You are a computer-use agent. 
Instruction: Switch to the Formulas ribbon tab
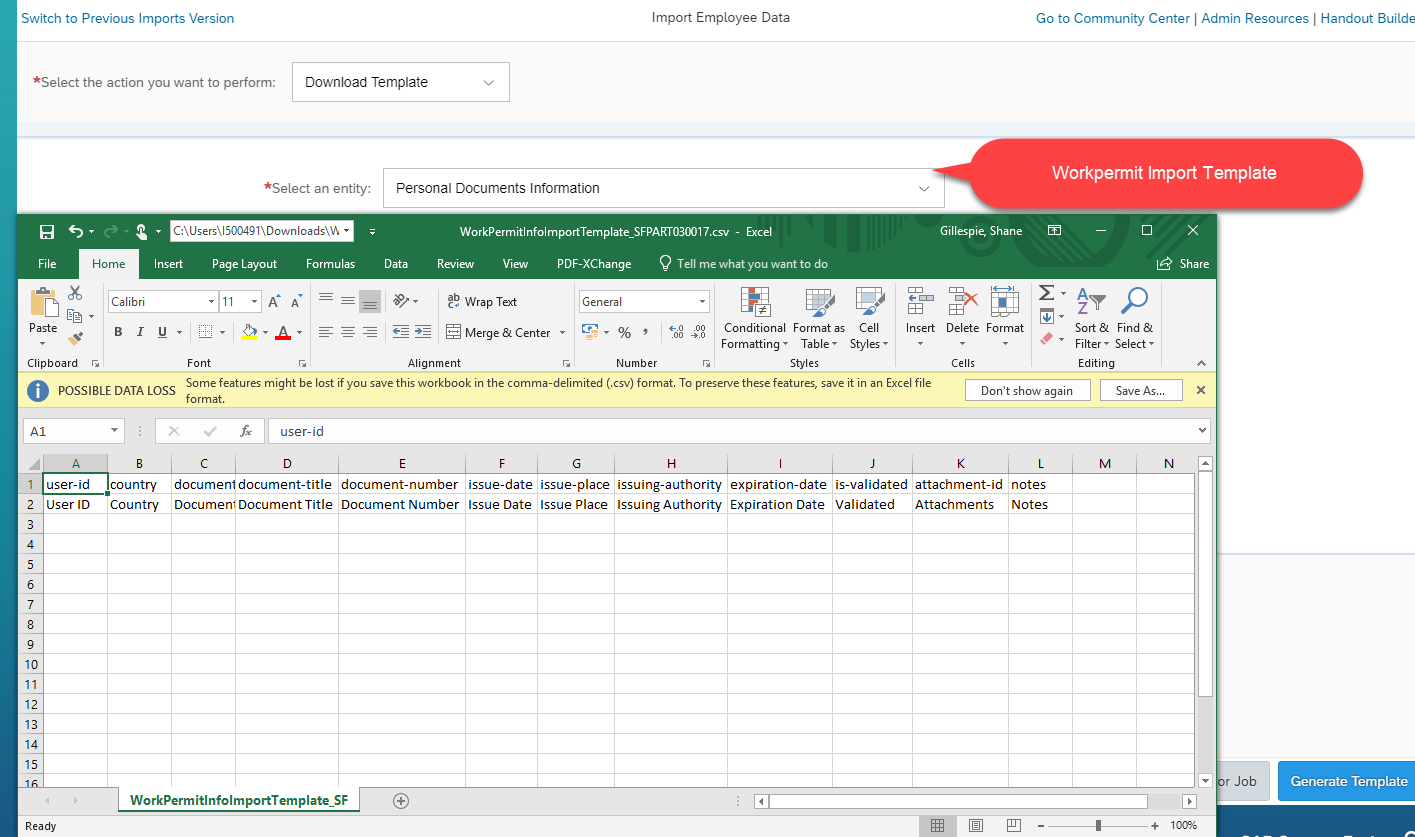330,264
